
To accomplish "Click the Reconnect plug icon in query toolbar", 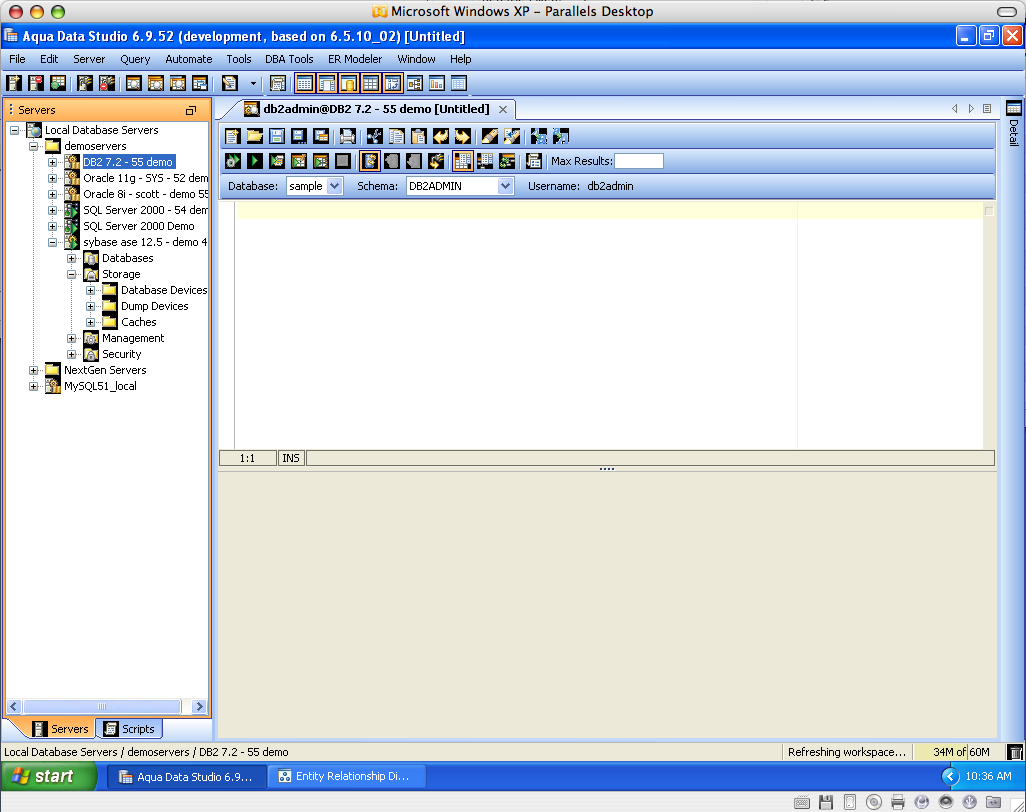I will coord(436,161).
